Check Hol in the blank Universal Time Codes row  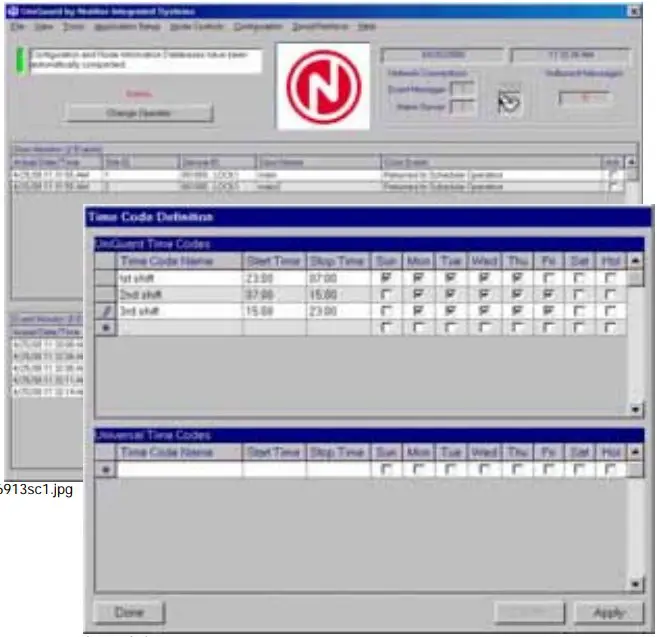click(610, 469)
